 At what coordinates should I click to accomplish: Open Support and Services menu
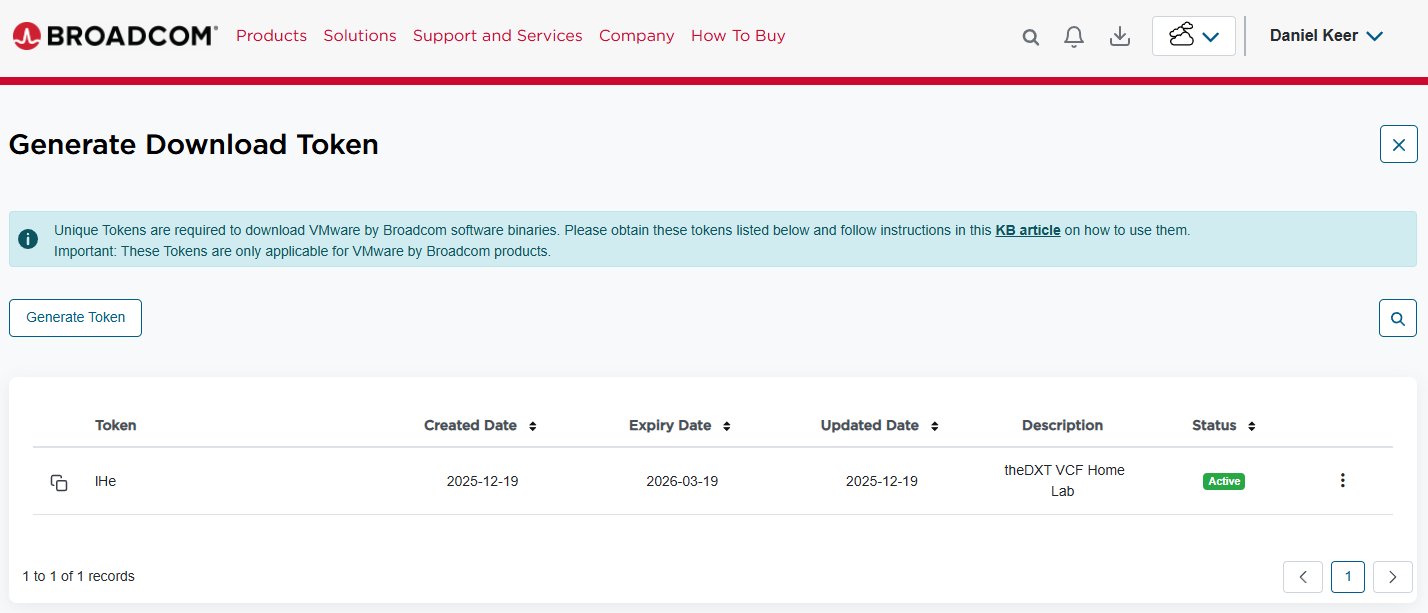click(x=497, y=36)
